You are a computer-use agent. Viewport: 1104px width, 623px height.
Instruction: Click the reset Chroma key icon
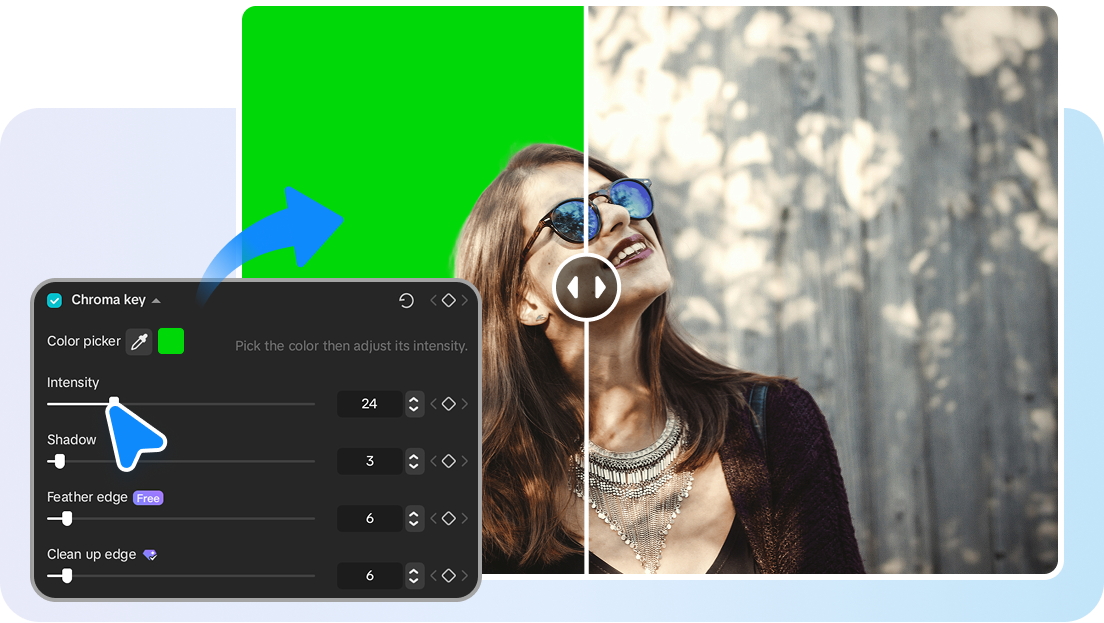(x=406, y=301)
